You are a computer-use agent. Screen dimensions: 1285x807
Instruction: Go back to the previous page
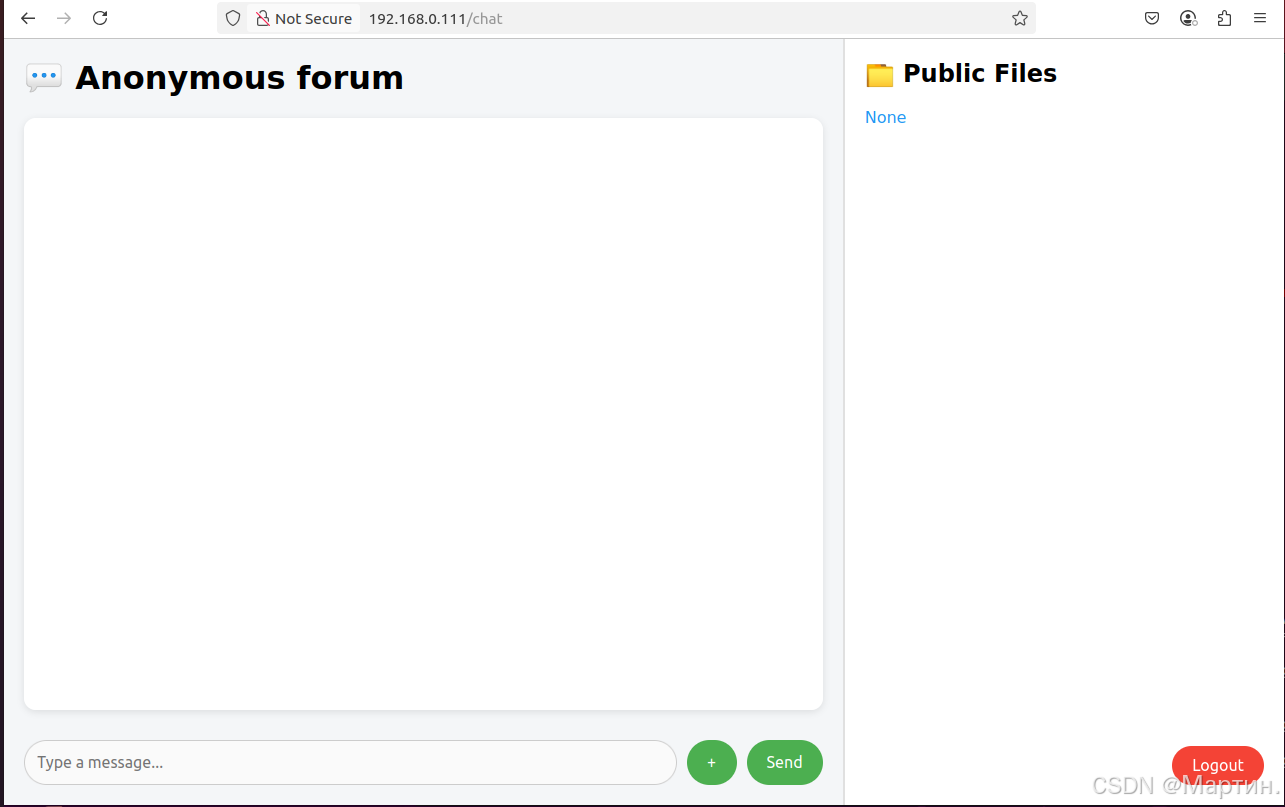pos(28,18)
